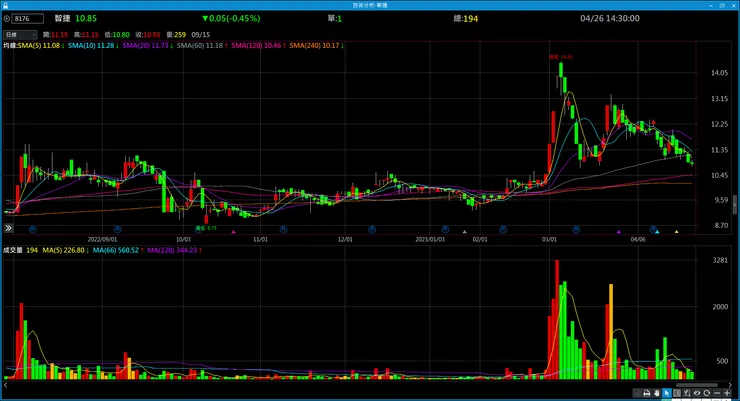Click the yellow triangle marker after 04/06

[x=677, y=232]
